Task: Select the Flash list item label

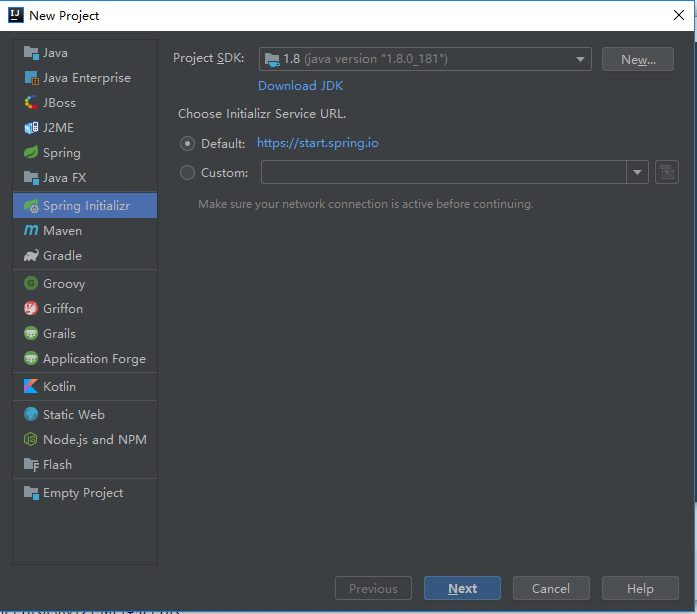Action: coord(57,464)
